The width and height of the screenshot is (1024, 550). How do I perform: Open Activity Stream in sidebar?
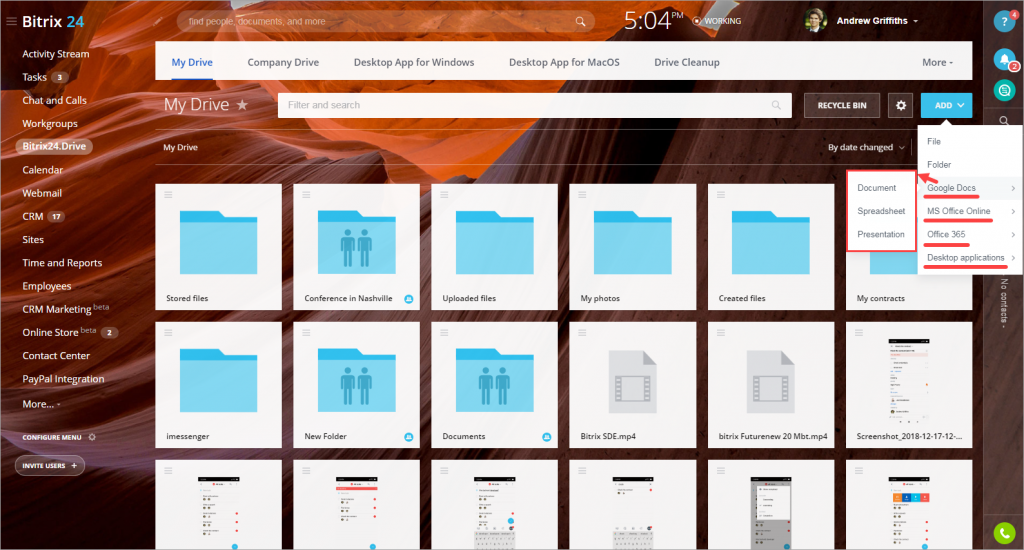56,54
